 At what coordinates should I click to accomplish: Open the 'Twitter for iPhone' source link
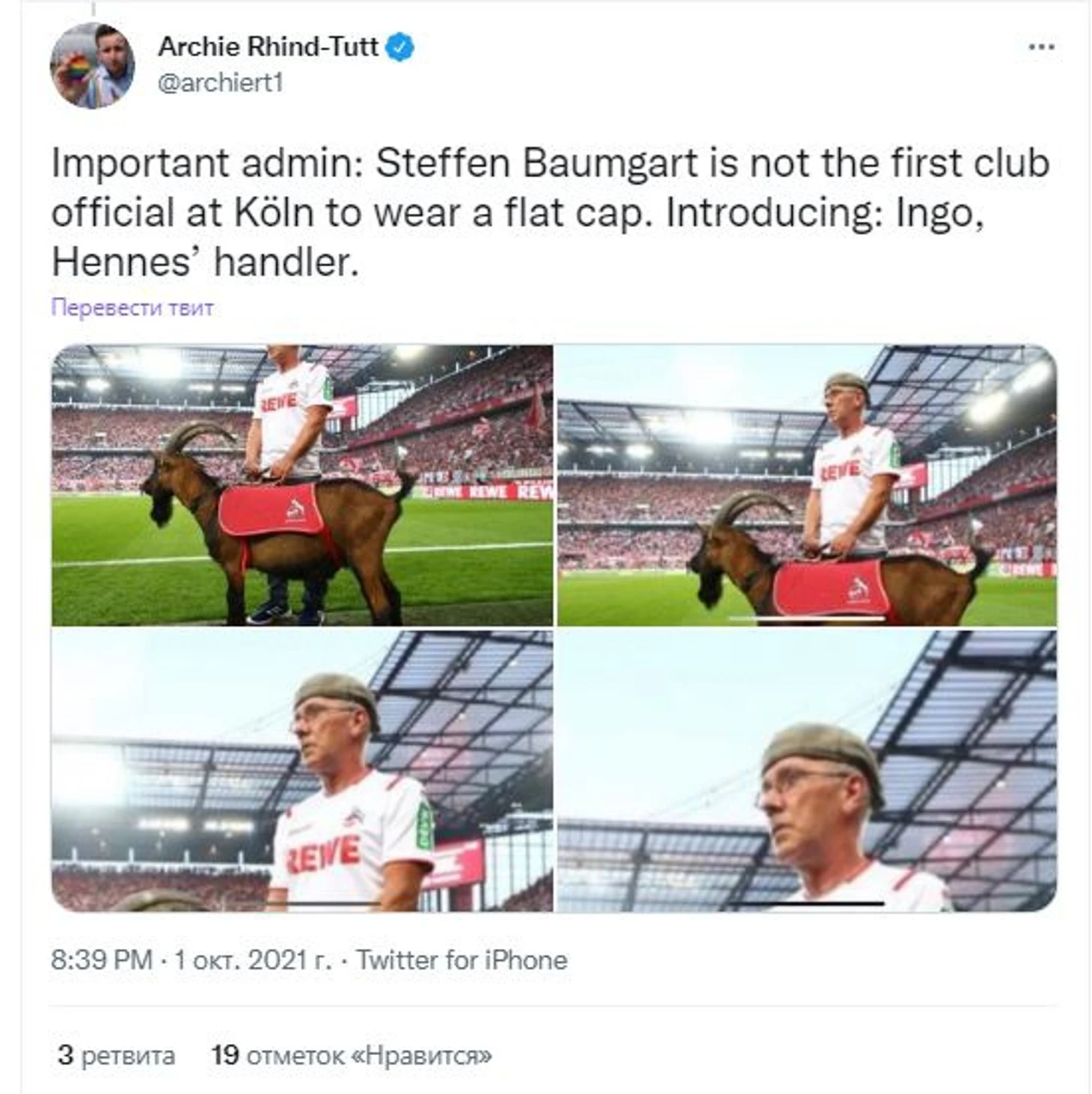pos(461,959)
